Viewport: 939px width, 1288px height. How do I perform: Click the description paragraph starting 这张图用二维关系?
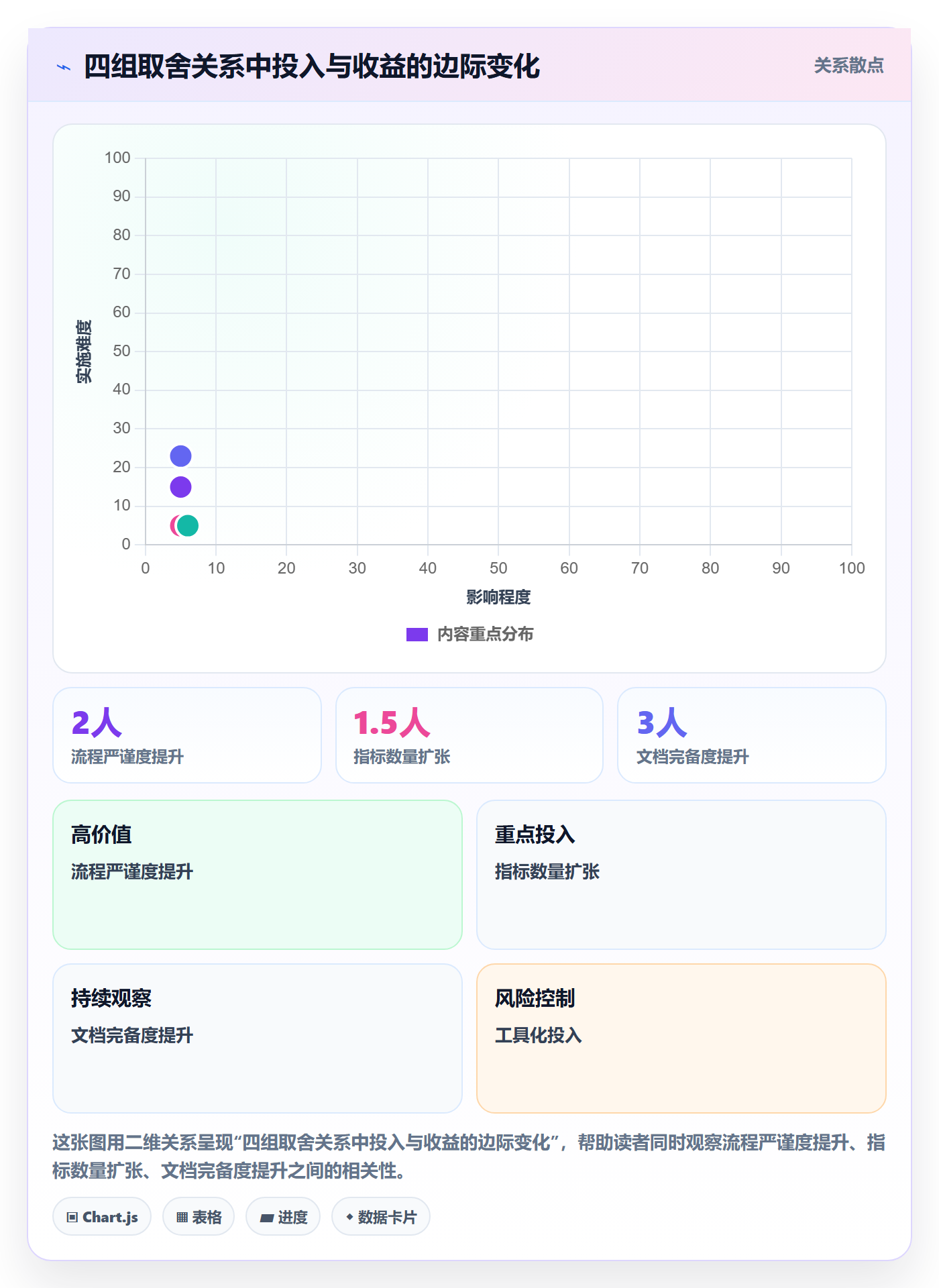[x=469, y=1157]
